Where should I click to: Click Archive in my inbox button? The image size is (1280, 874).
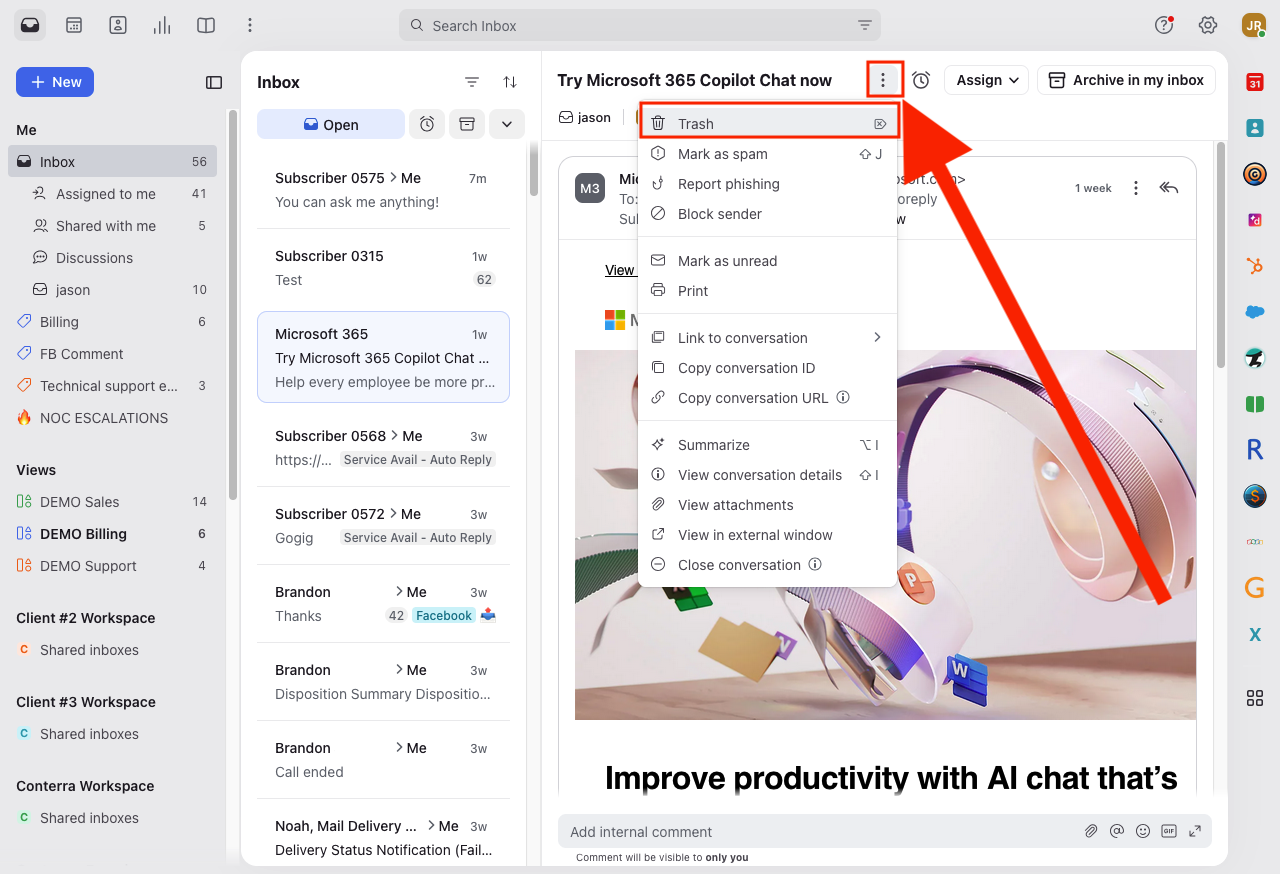pos(1126,80)
